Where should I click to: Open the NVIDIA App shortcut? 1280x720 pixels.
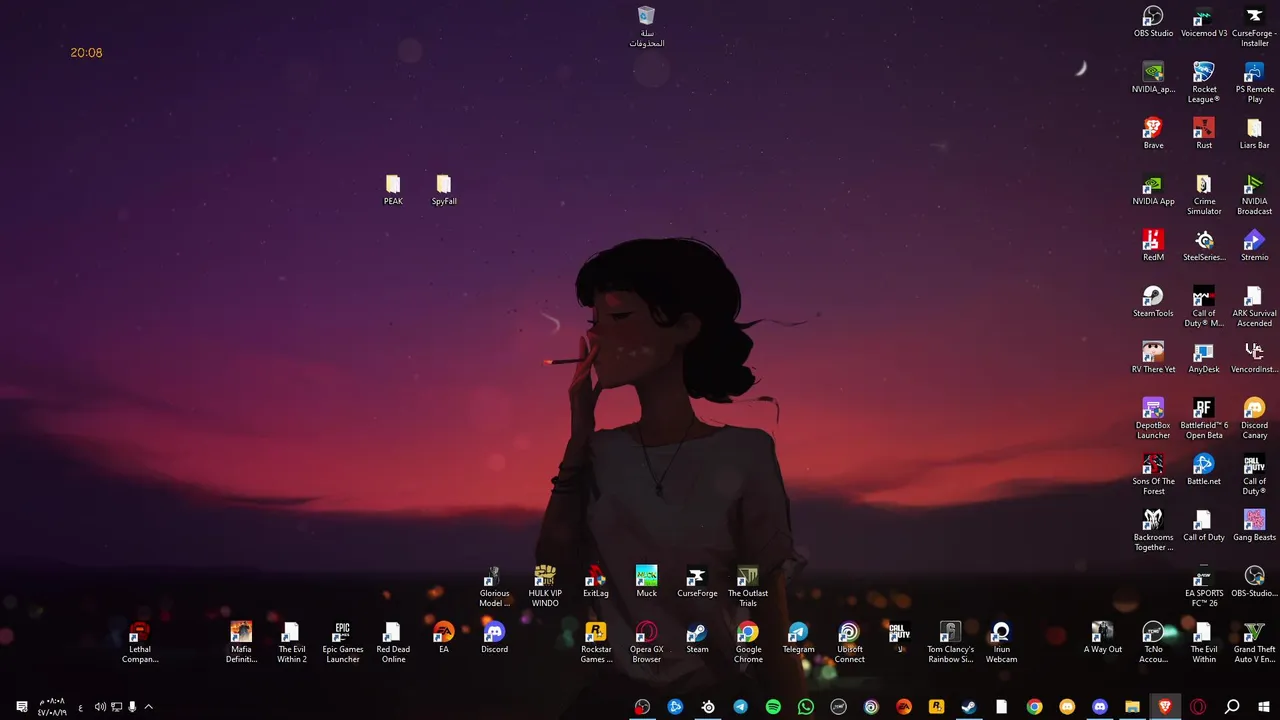(x=1153, y=190)
